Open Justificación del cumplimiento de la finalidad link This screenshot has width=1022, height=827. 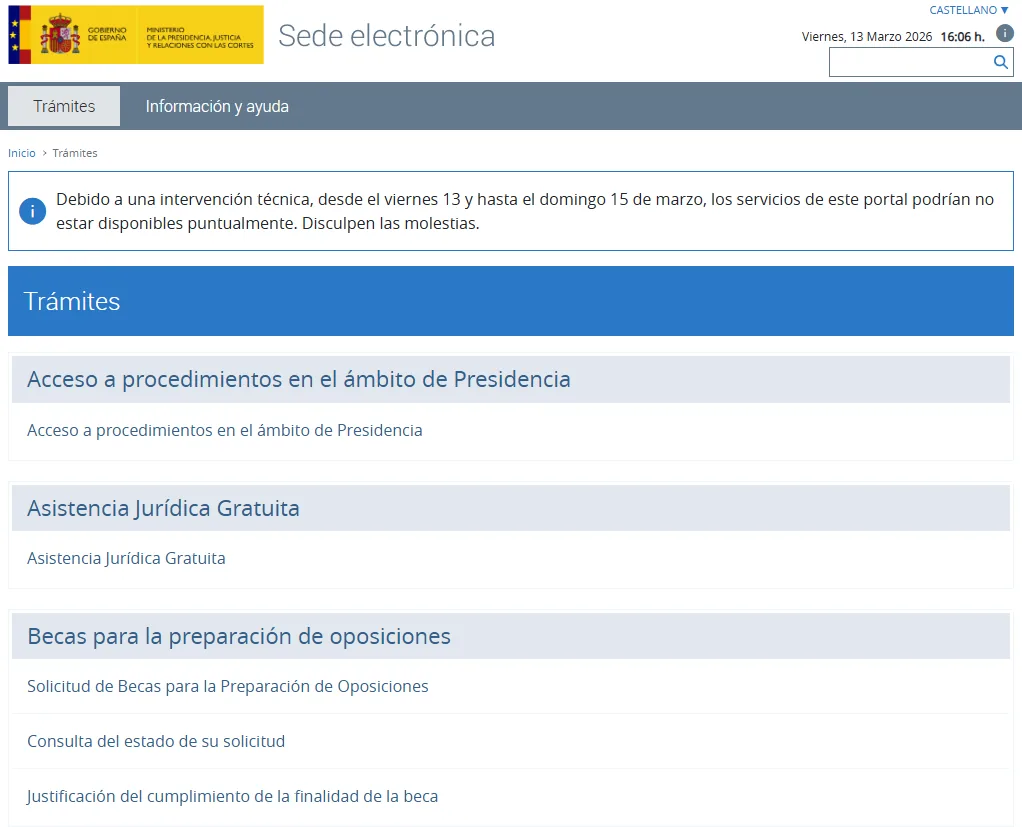(232, 796)
